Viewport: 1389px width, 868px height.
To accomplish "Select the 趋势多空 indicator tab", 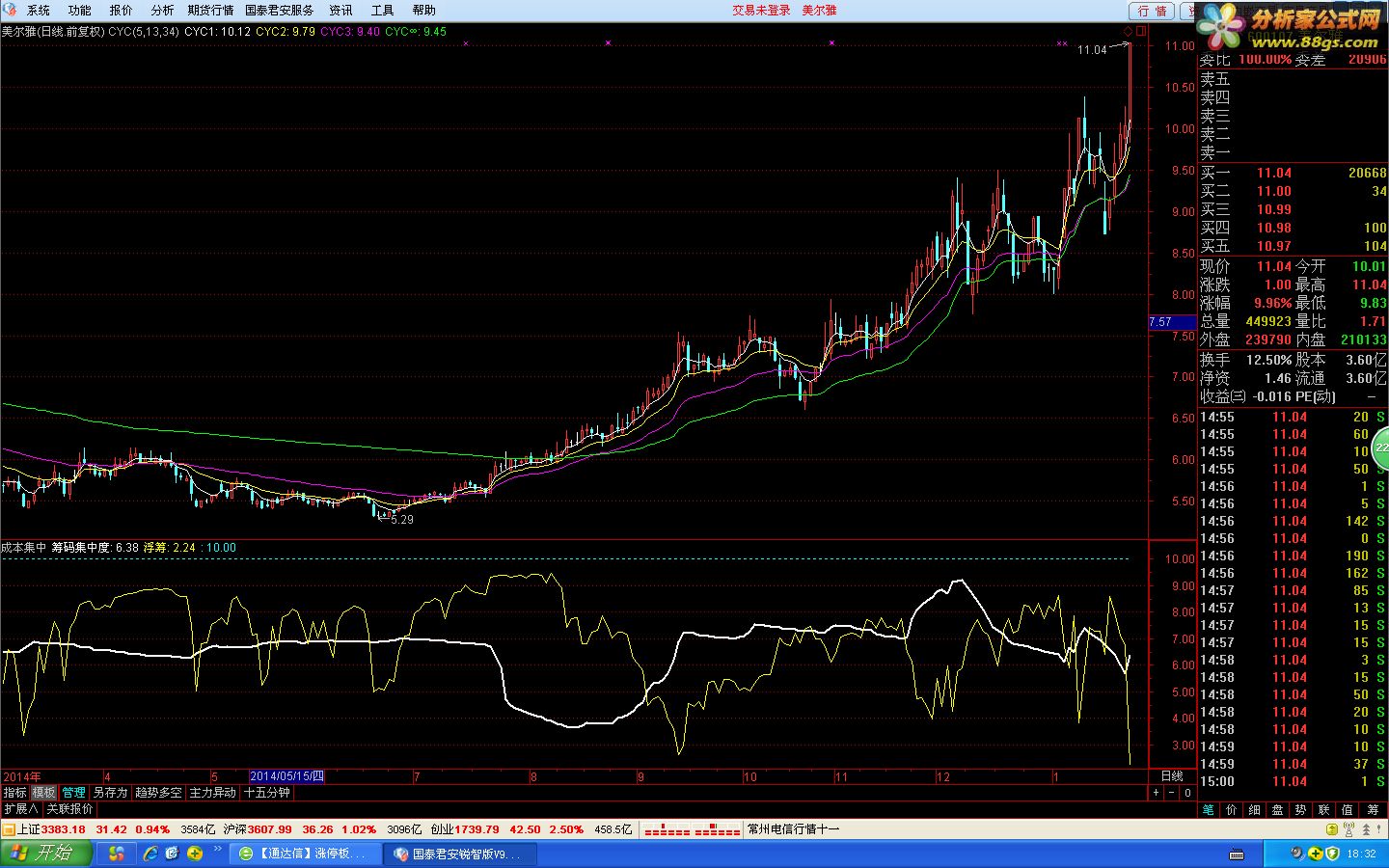I will click(158, 792).
